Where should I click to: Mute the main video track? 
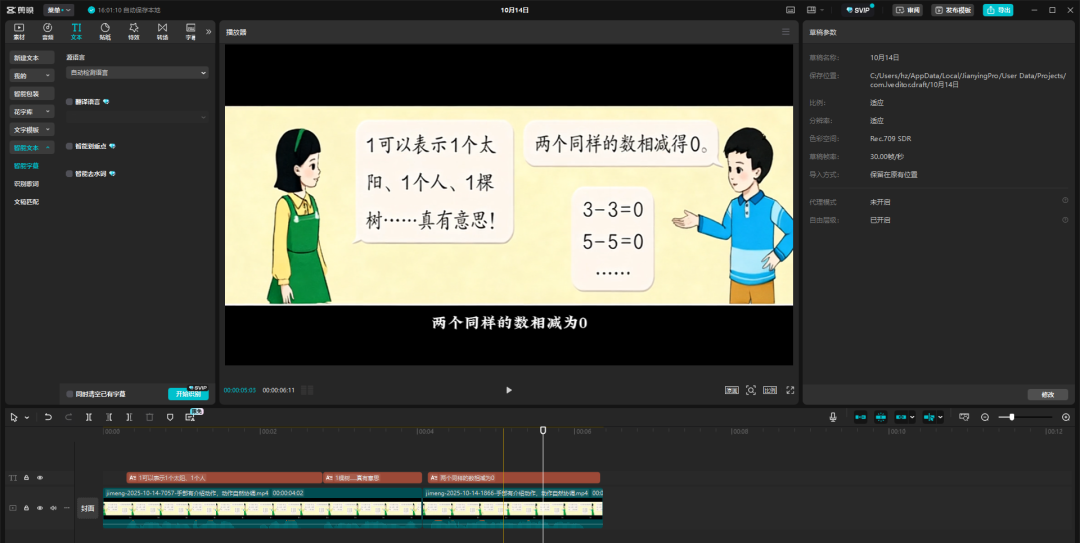pos(53,508)
